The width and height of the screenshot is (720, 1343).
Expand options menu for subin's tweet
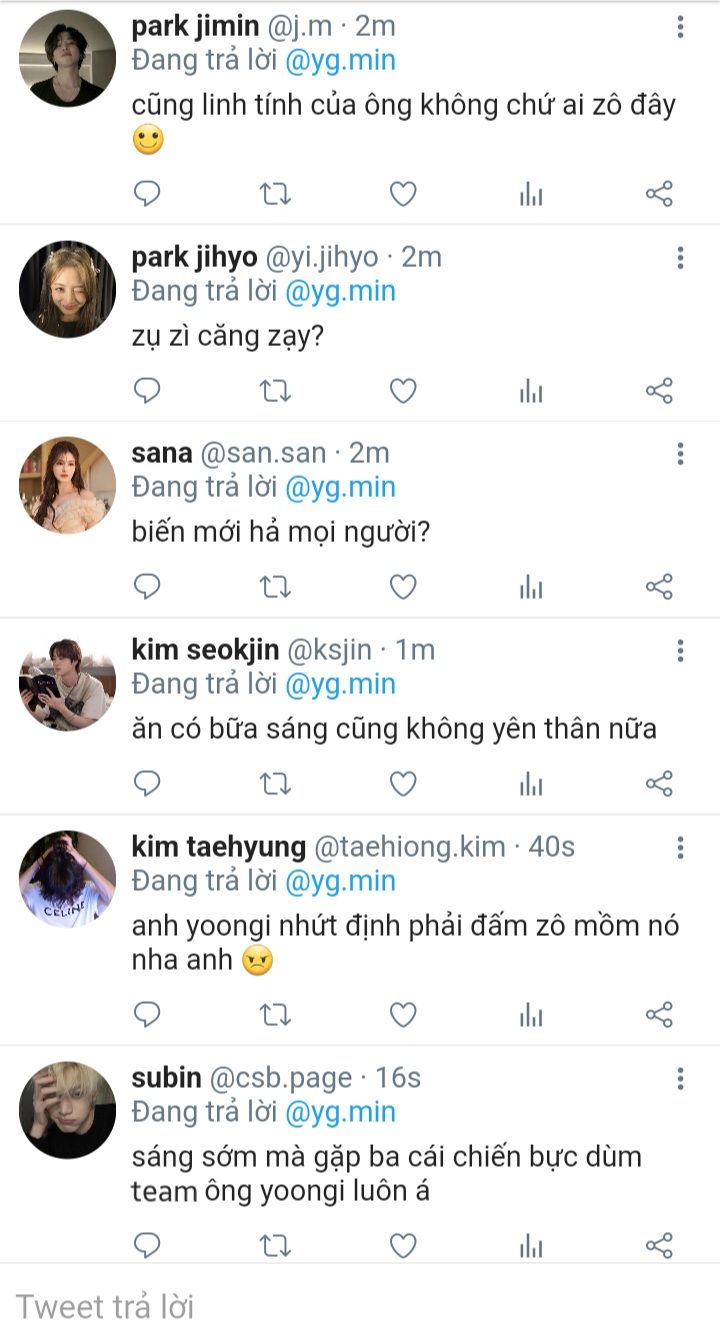pyautogui.click(x=680, y=1078)
